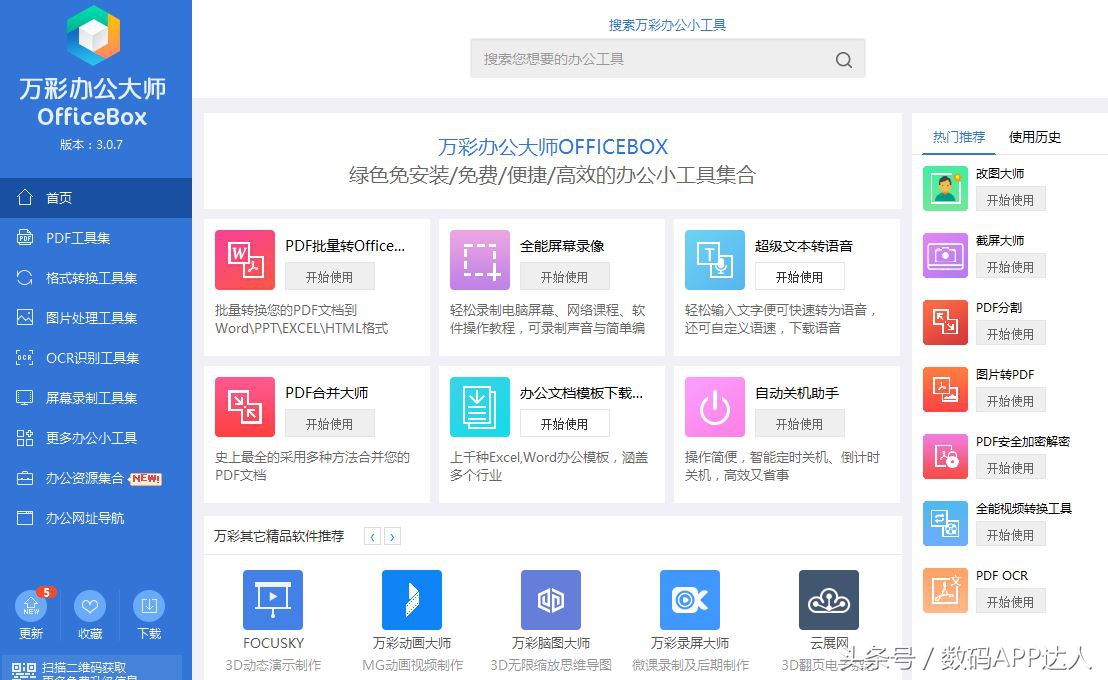The image size is (1108, 680).
Task: Click the 万彩办公大师OFFICEBOX banner title
Action: [x=553, y=147]
